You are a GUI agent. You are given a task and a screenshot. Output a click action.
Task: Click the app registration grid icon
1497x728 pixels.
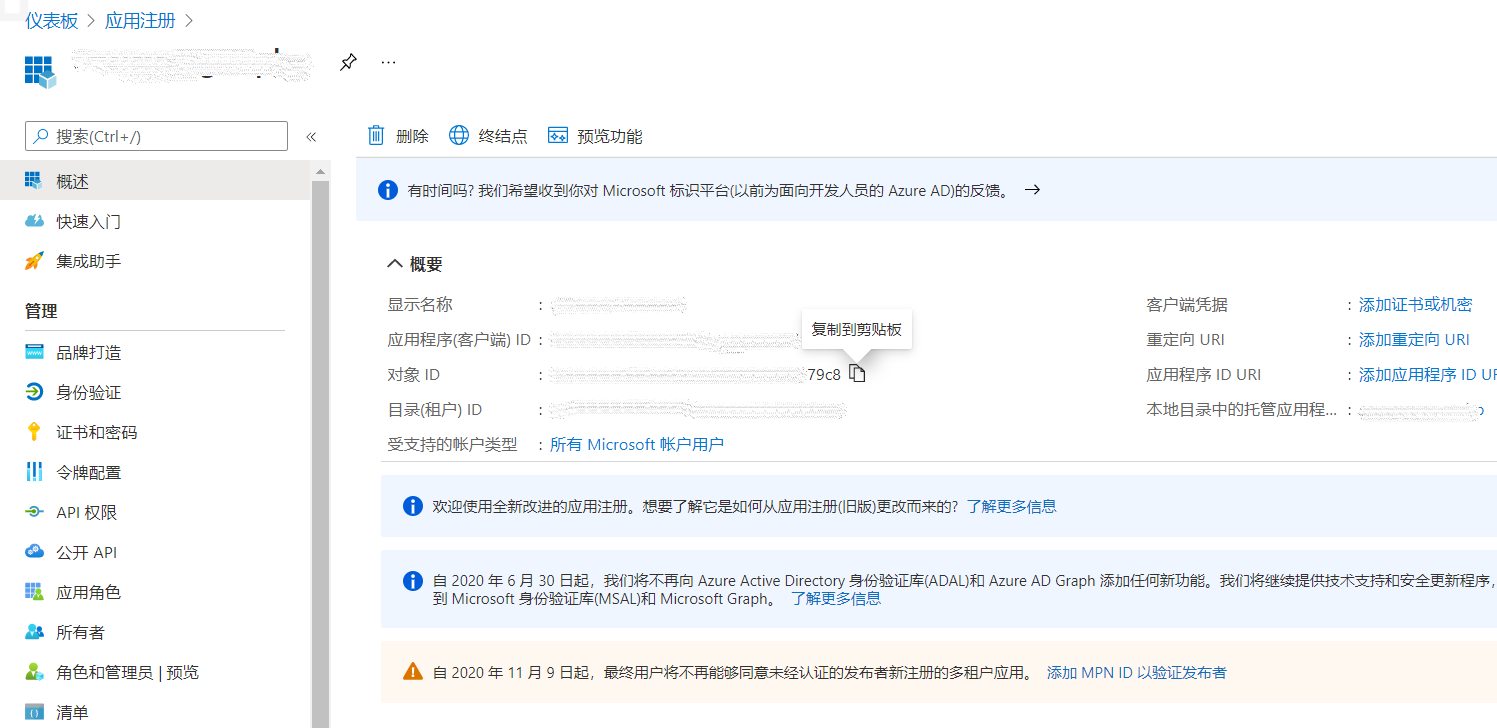click(x=38, y=70)
